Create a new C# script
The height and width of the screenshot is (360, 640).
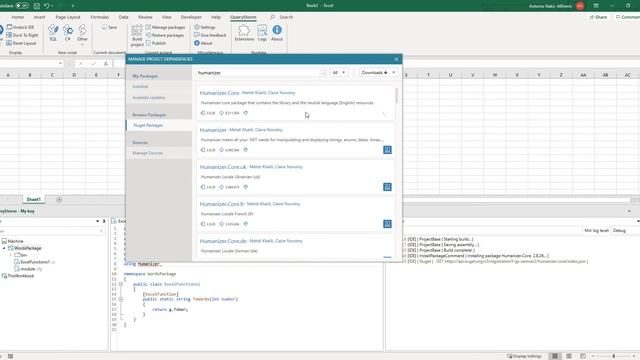[68, 33]
